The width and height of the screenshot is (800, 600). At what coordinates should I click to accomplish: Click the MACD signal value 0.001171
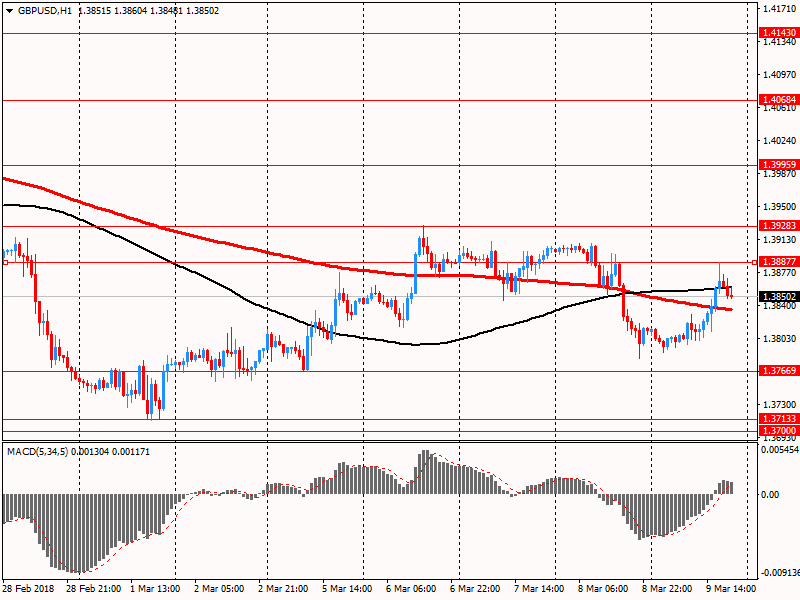coord(131,452)
